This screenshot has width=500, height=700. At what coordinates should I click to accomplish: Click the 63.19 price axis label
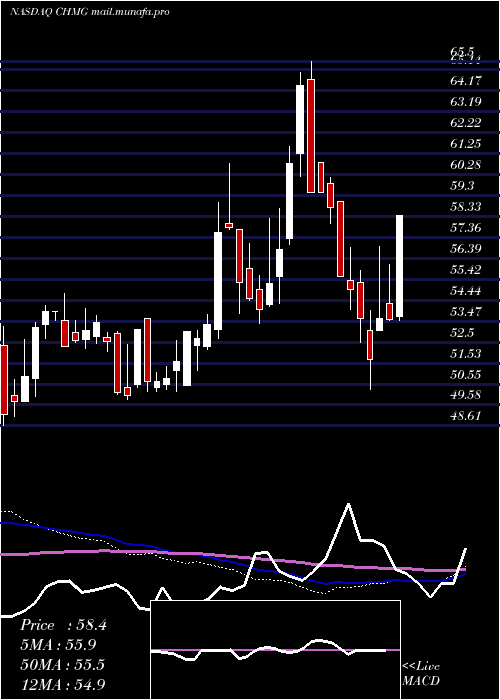tap(466, 102)
